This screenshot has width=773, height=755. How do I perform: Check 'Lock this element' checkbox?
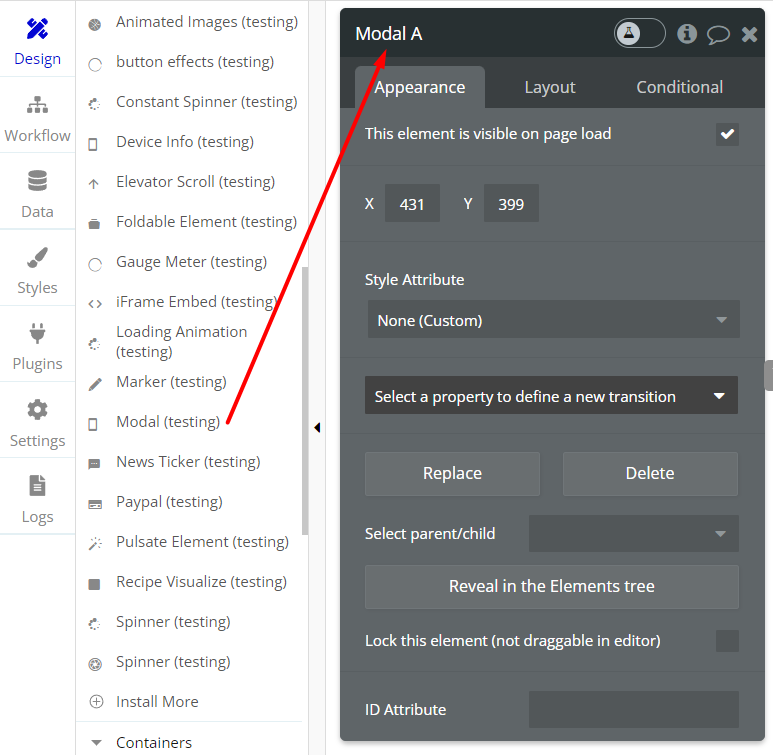coord(727,641)
